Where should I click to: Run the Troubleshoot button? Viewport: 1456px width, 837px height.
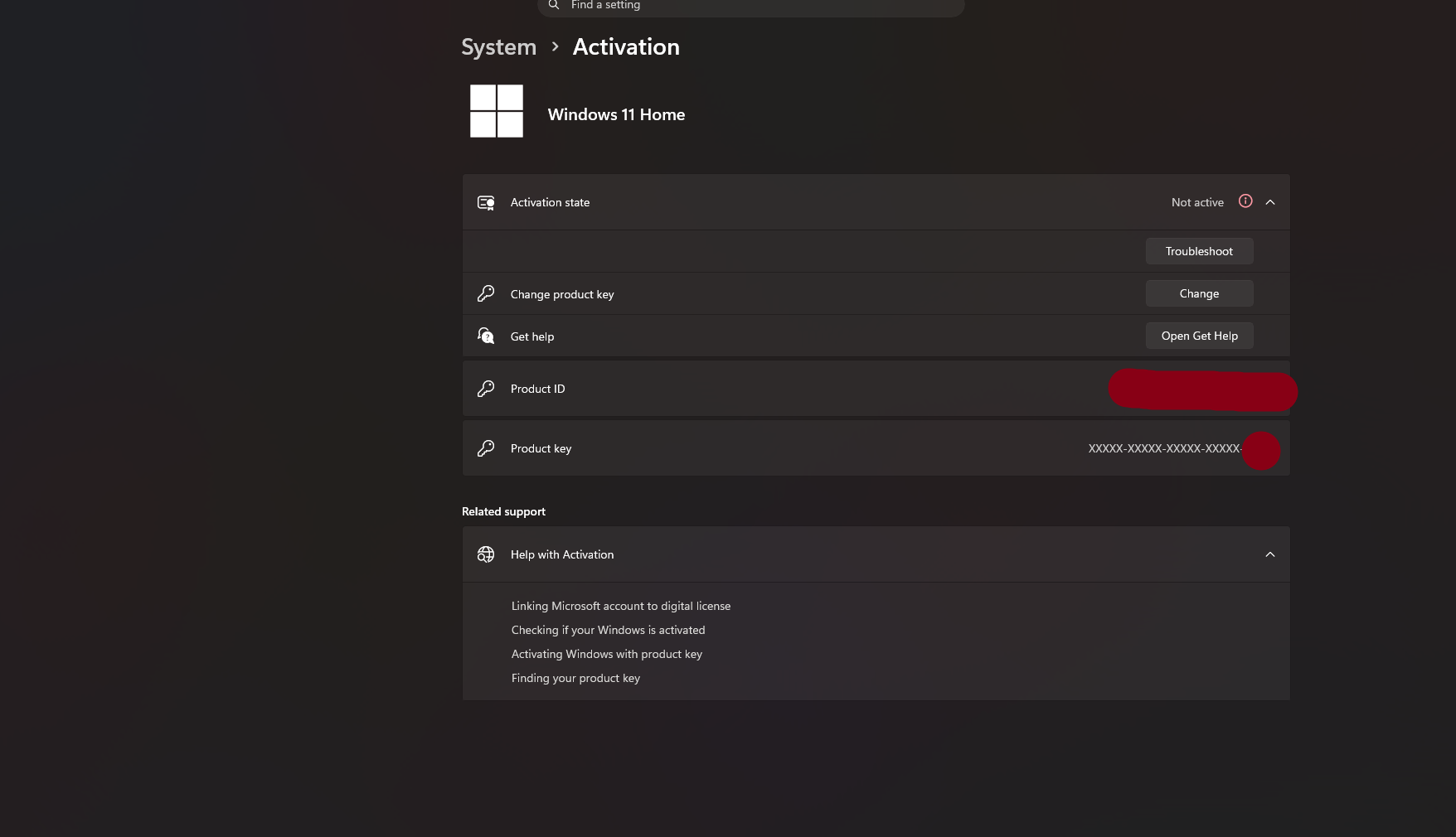(x=1199, y=251)
